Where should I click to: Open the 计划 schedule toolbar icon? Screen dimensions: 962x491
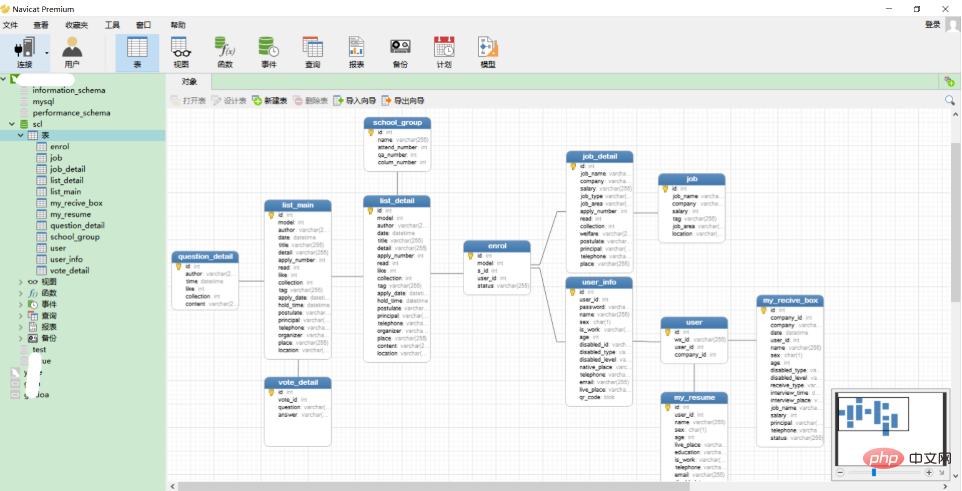click(444, 53)
